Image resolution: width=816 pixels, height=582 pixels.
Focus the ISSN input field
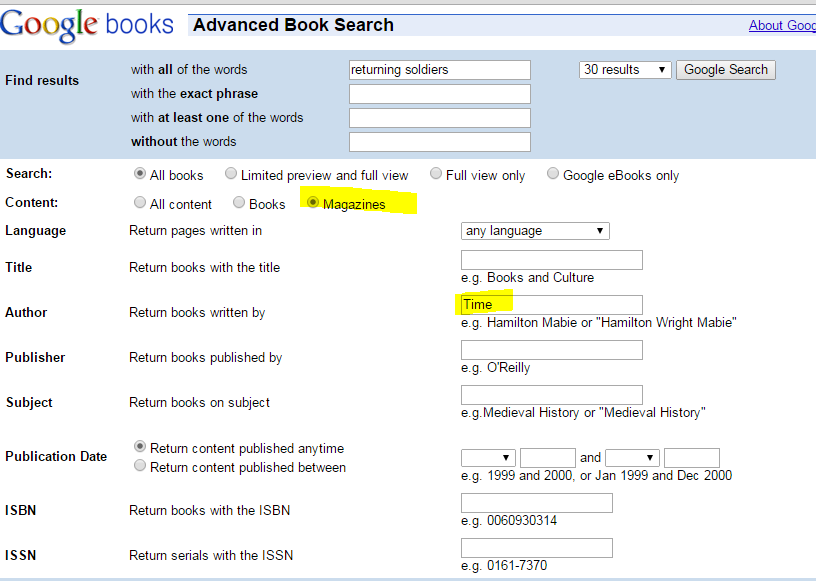point(537,548)
